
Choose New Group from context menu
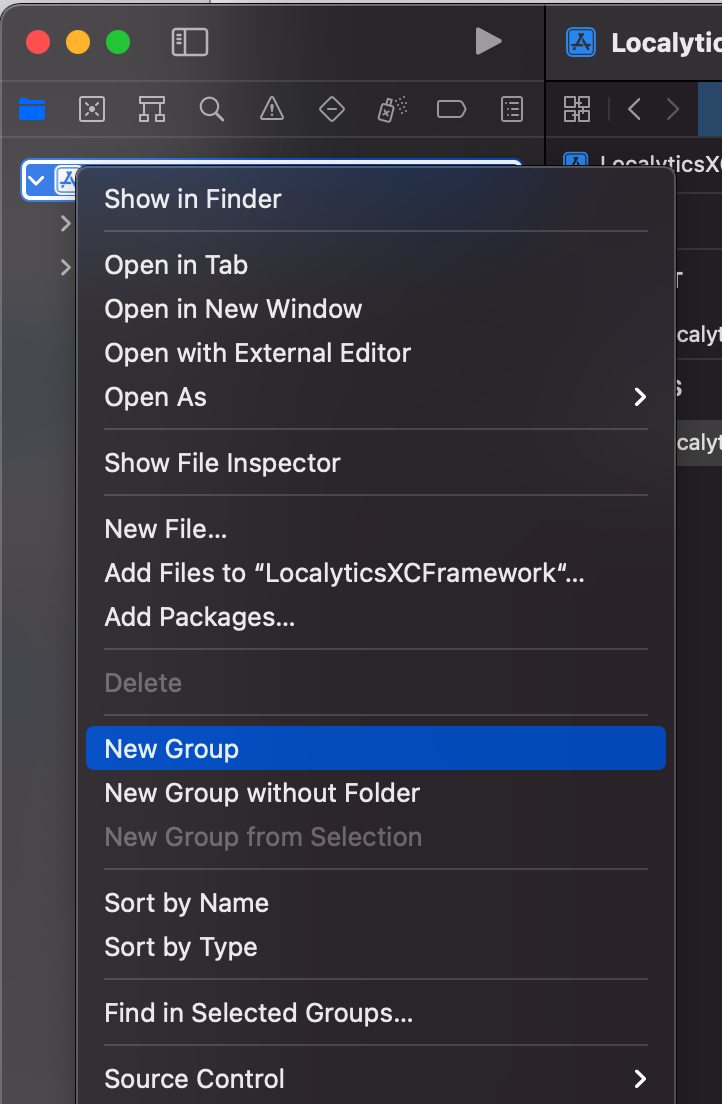(x=172, y=749)
